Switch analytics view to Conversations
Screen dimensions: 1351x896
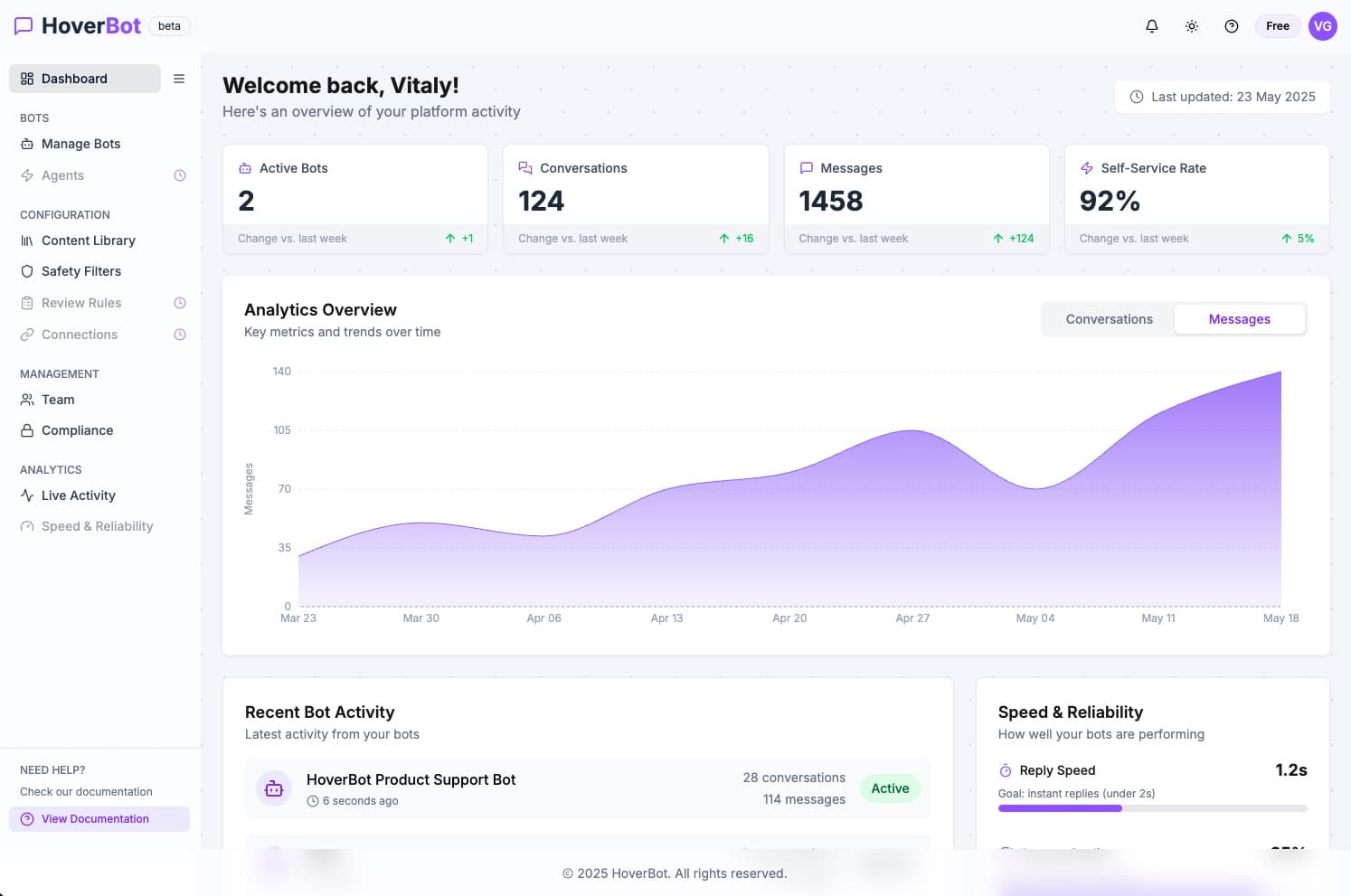coord(1109,318)
